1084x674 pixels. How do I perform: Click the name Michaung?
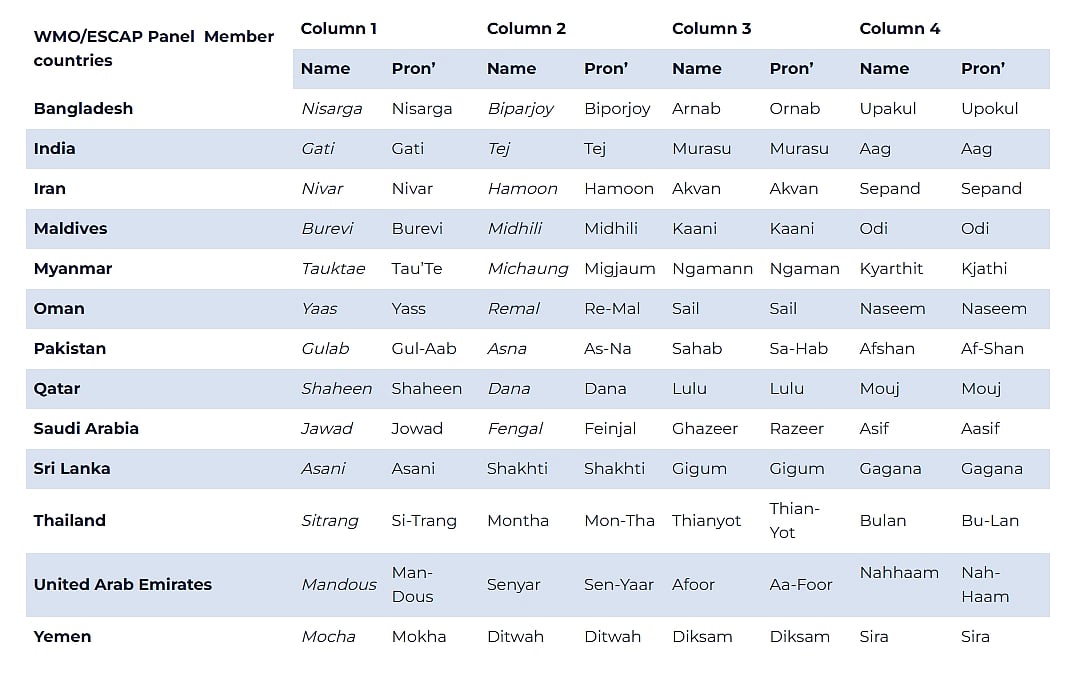click(527, 268)
